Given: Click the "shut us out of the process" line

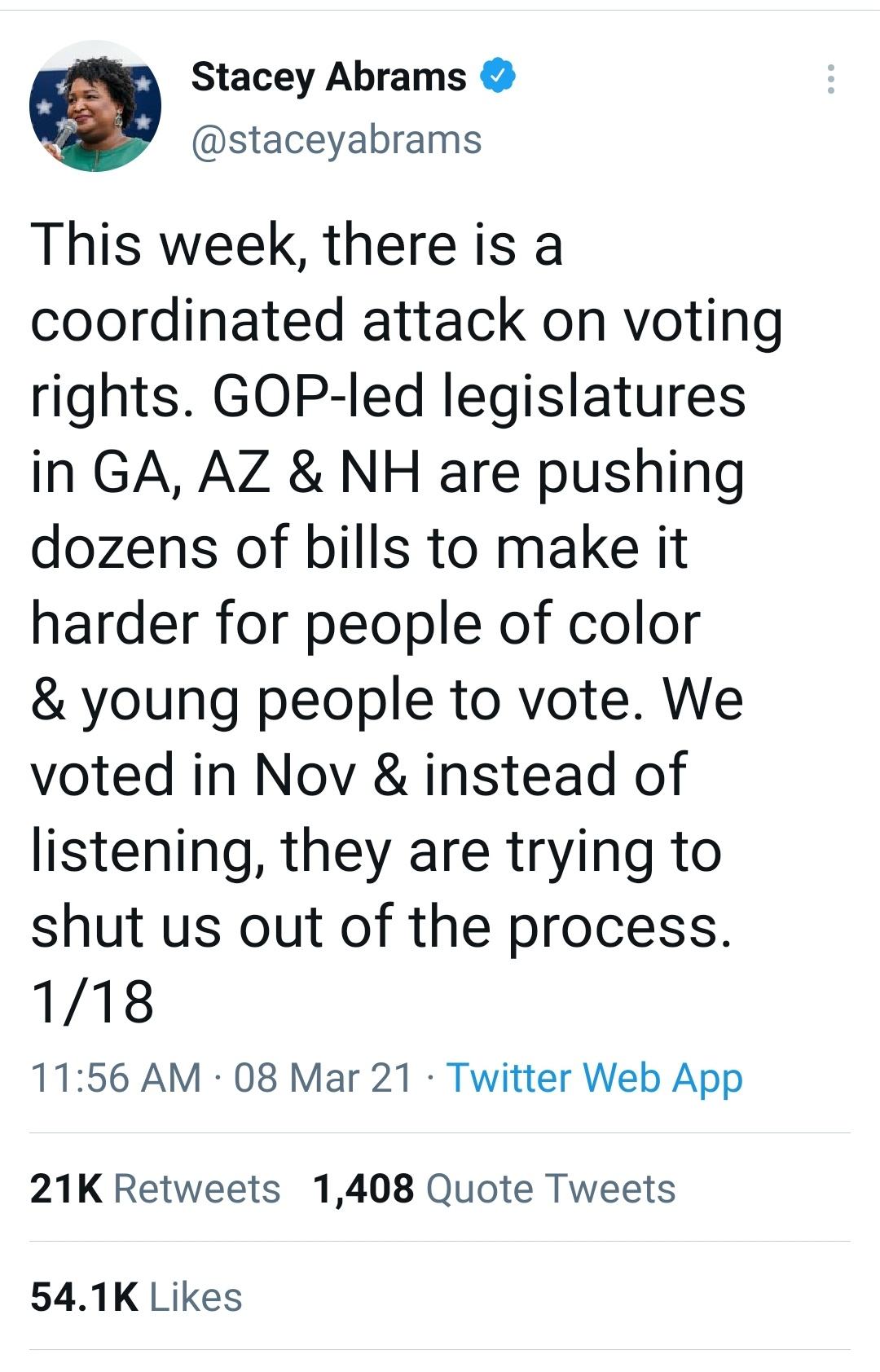Looking at the screenshot, I should tap(381, 926).
